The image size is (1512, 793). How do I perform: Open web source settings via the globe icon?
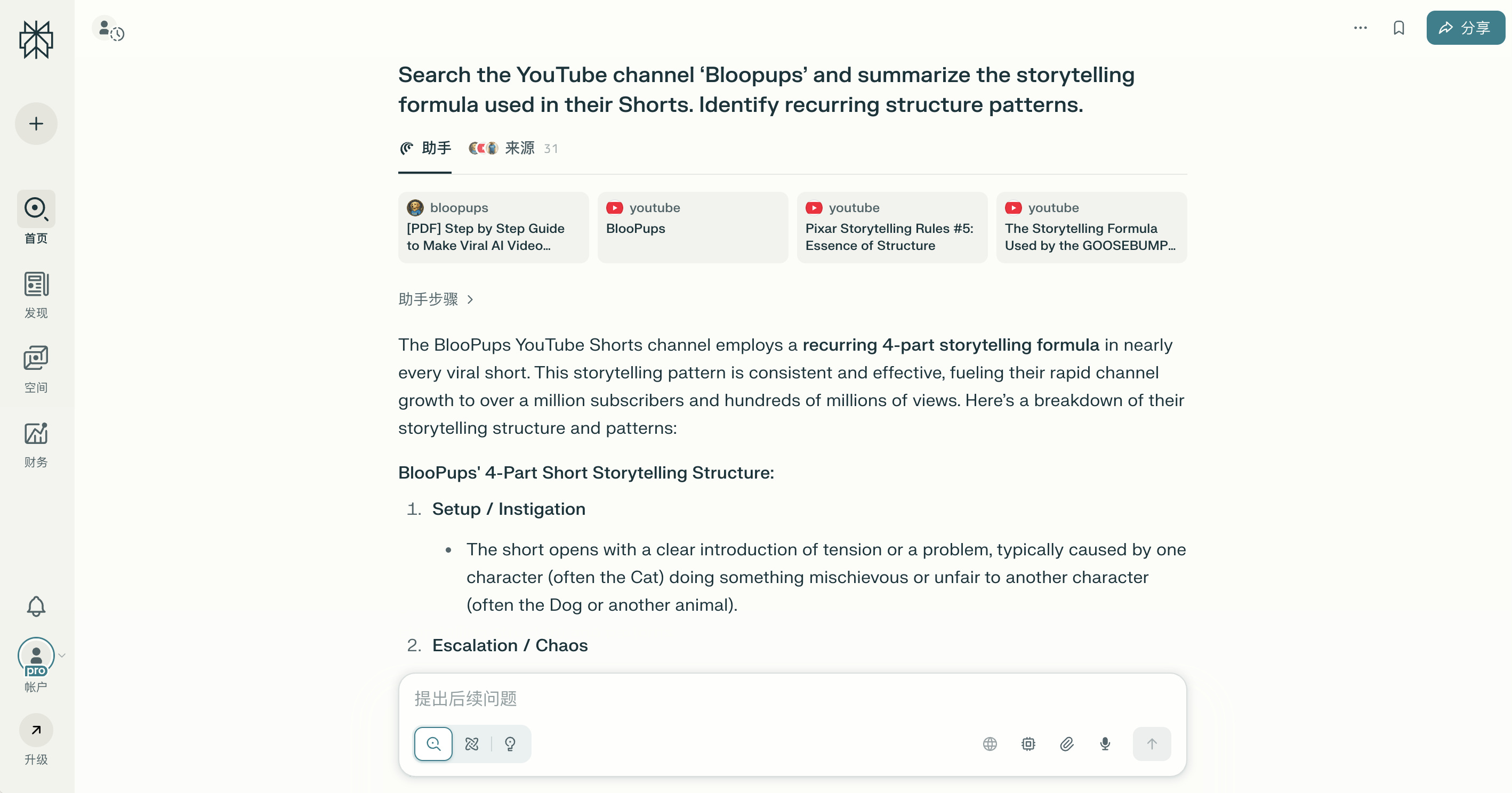pos(990,744)
